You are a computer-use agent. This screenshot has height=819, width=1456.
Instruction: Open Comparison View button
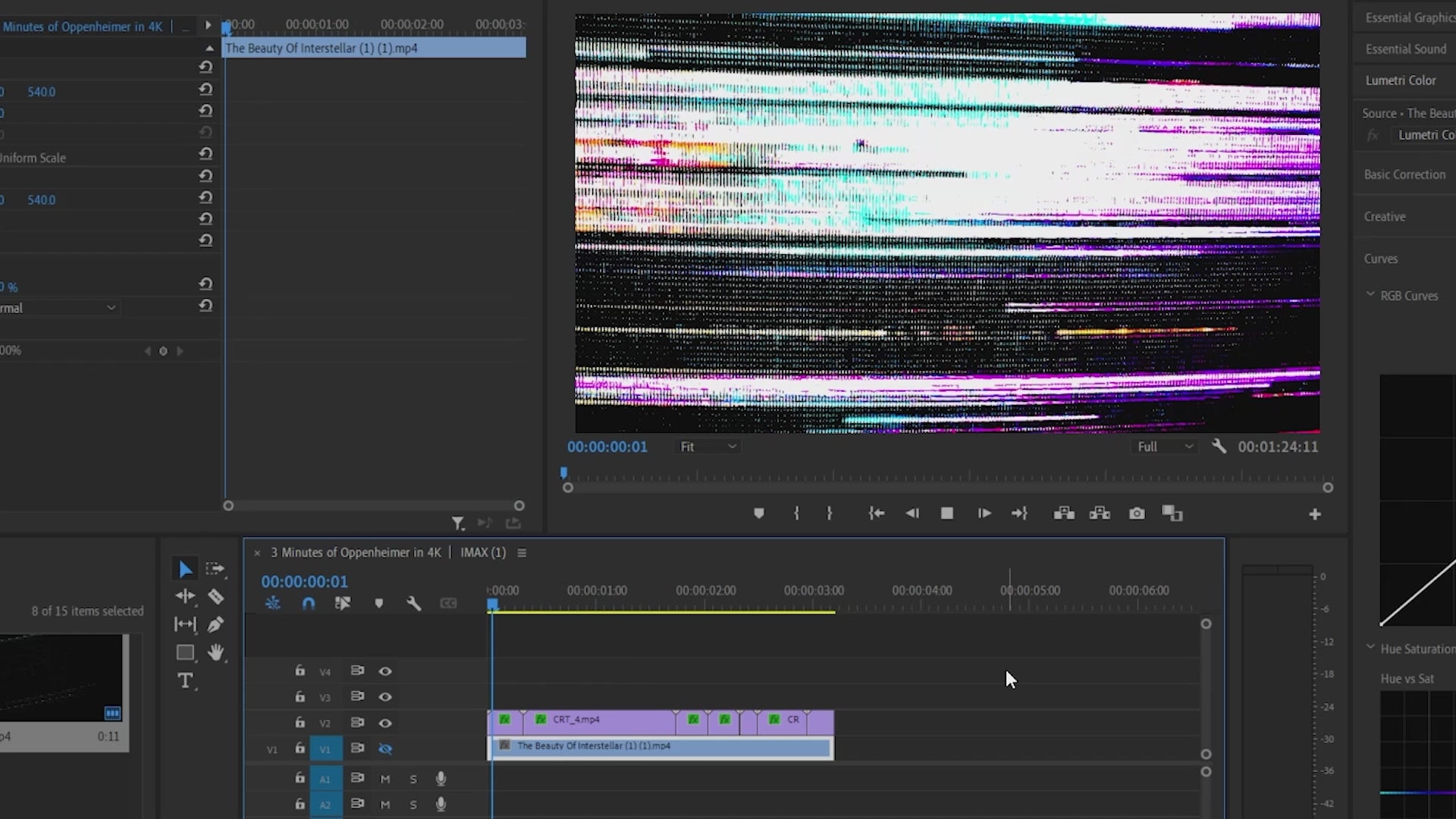1172,513
